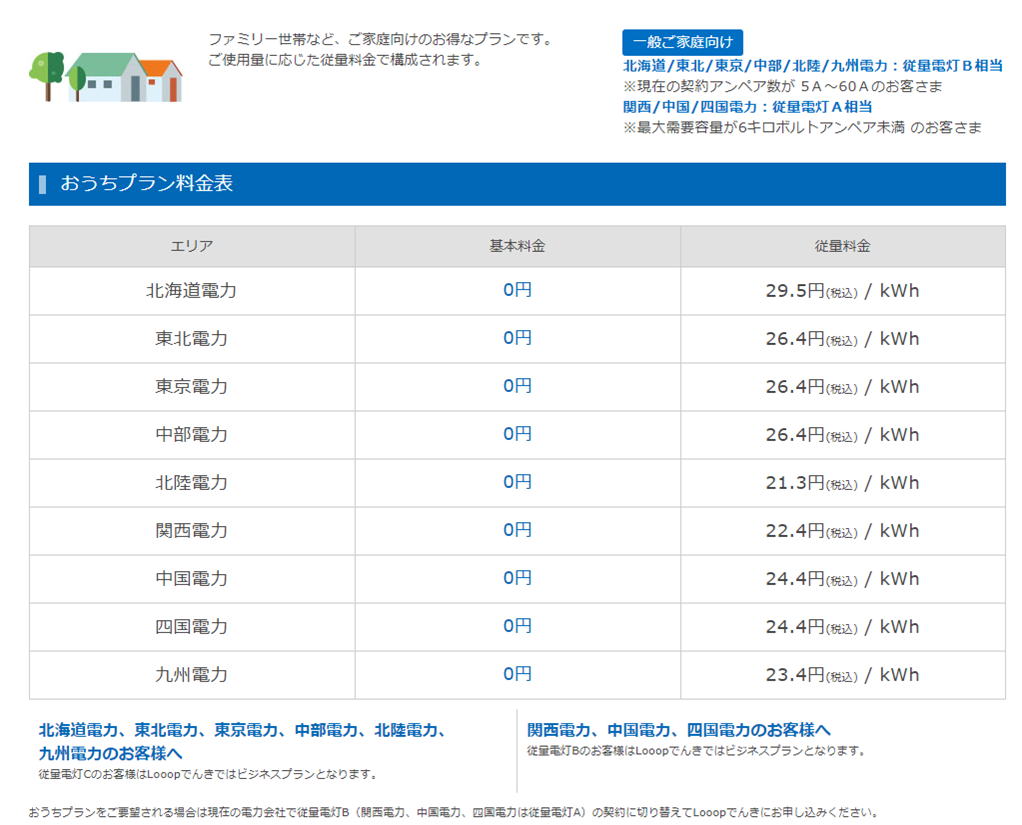
Task: Click the 従量料金 column header
Action: [843, 246]
